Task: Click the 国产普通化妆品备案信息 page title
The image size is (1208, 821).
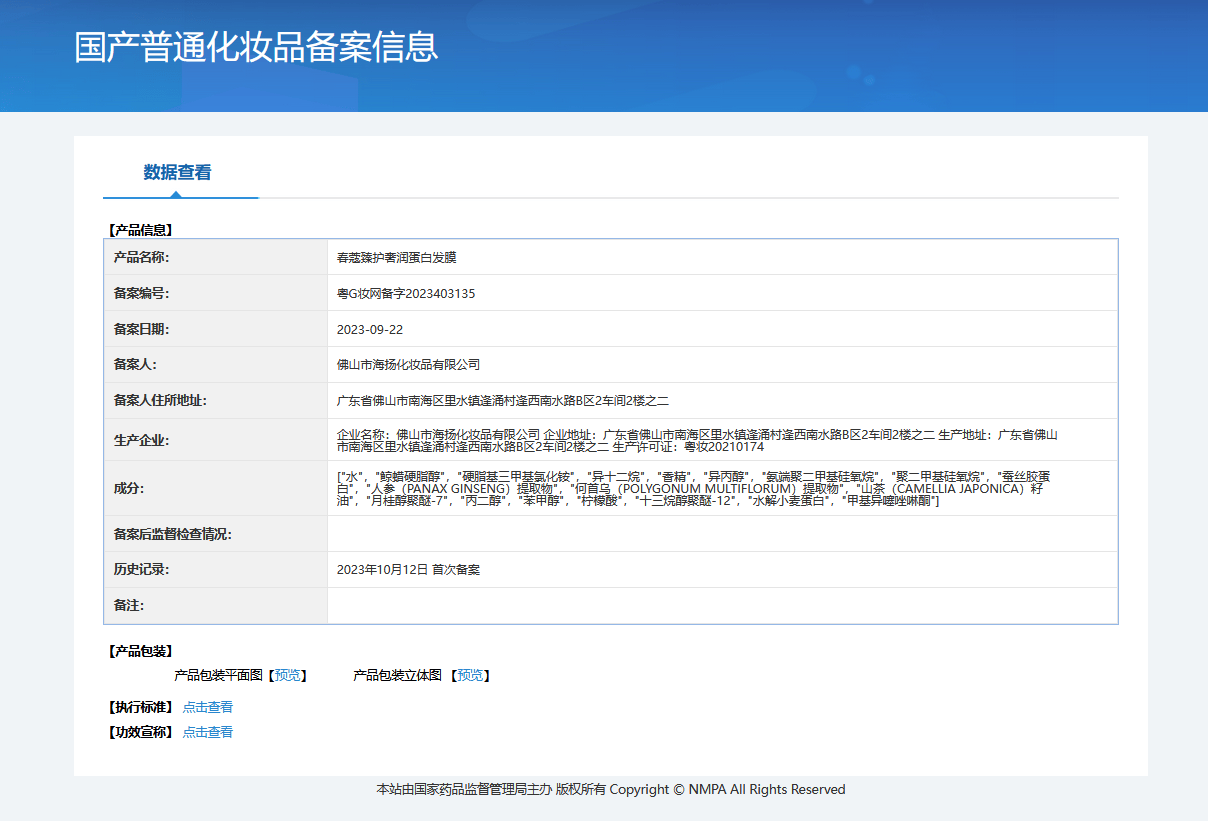Action: 256,47
